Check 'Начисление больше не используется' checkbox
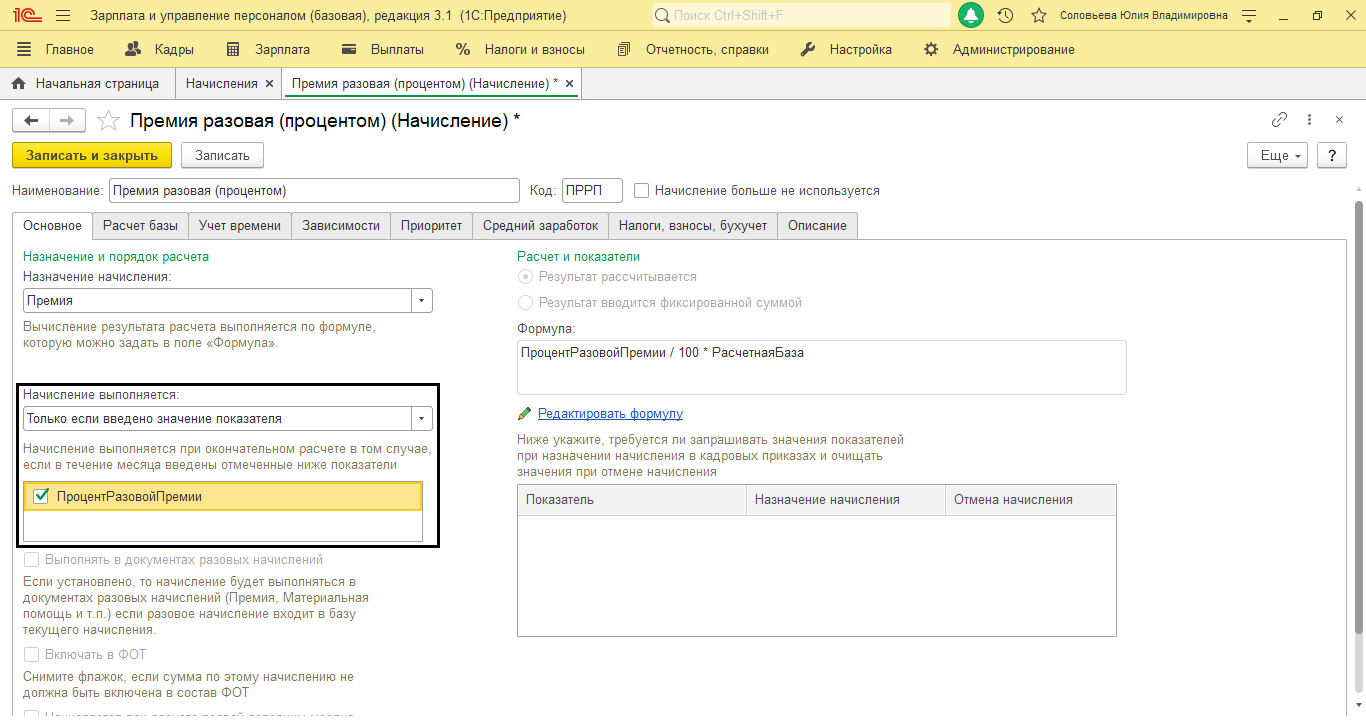The width and height of the screenshot is (1366, 728). [x=642, y=190]
